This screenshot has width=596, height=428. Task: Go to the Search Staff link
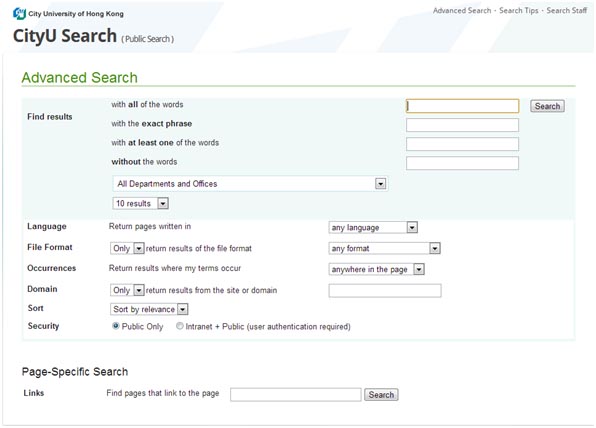pos(566,11)
